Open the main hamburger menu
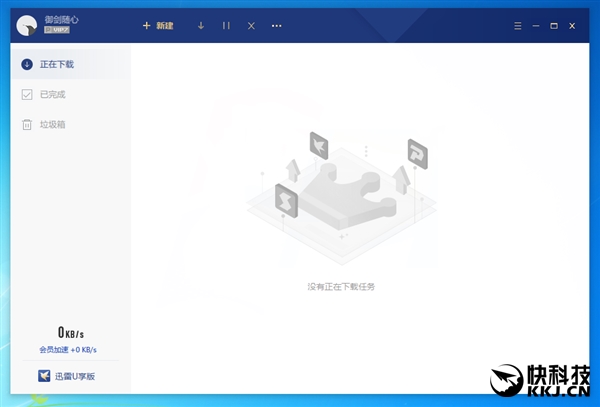Viewport: 600px width, 407px height. coord(518,26)
